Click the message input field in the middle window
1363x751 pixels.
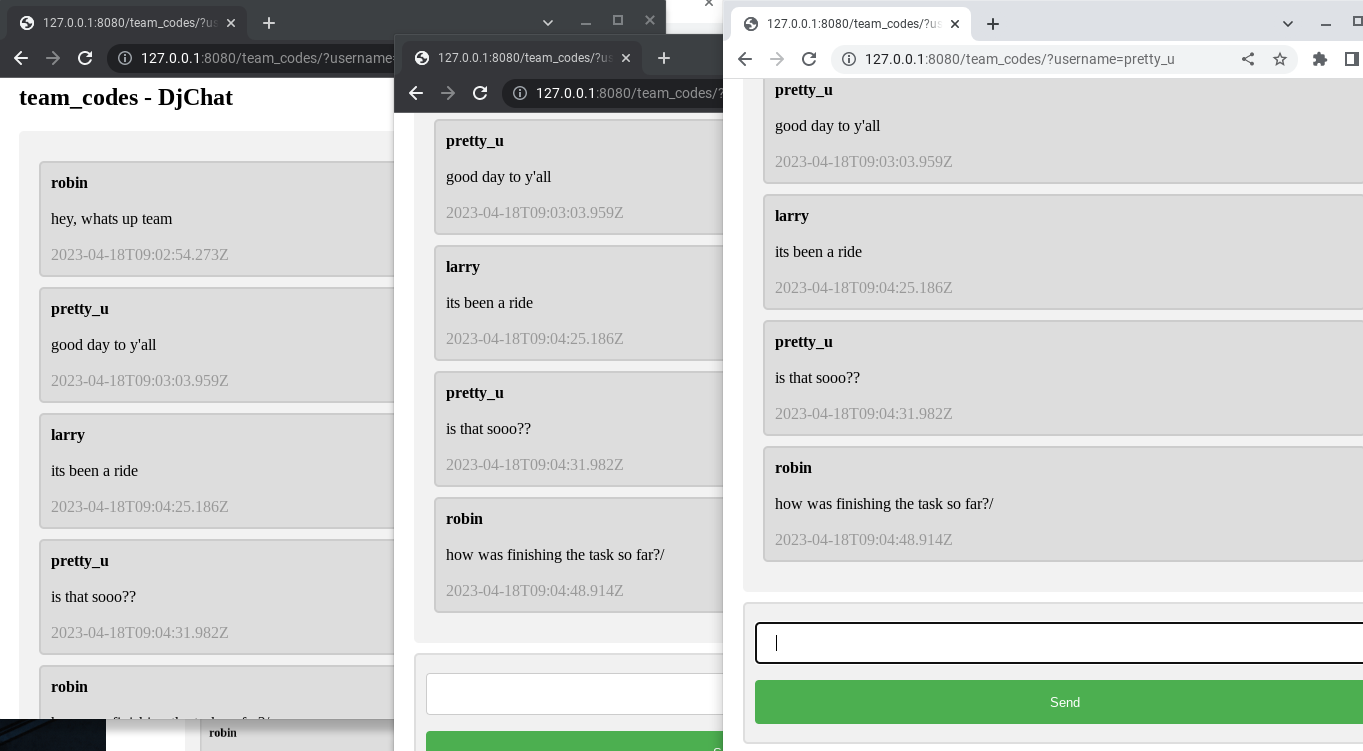(575, 694)
